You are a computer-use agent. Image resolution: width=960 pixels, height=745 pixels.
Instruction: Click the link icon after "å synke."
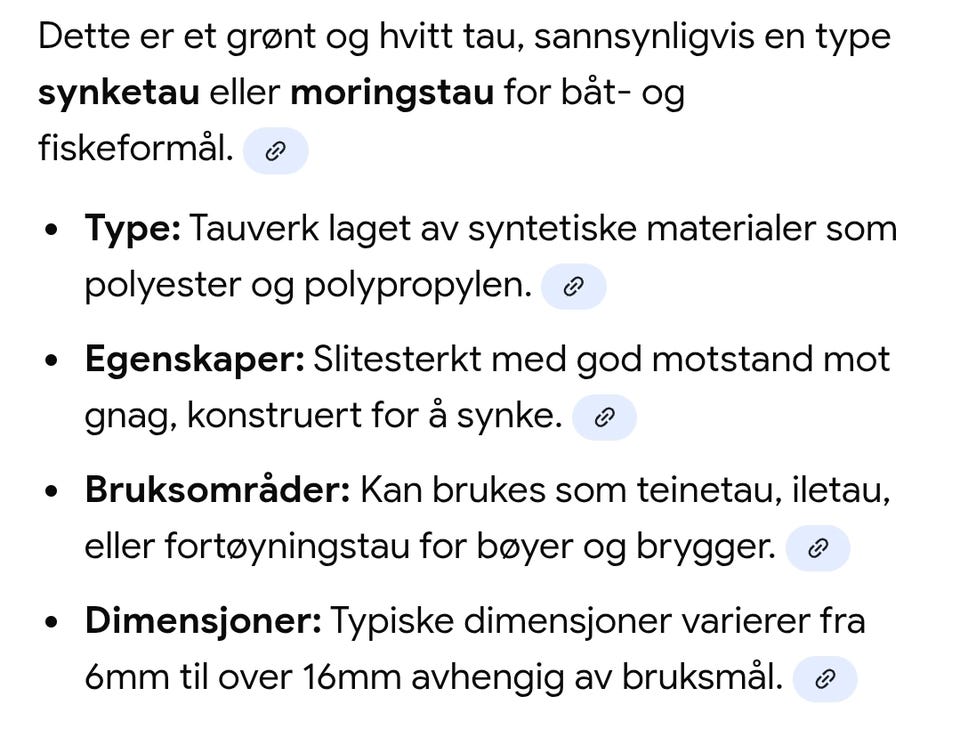603,417
